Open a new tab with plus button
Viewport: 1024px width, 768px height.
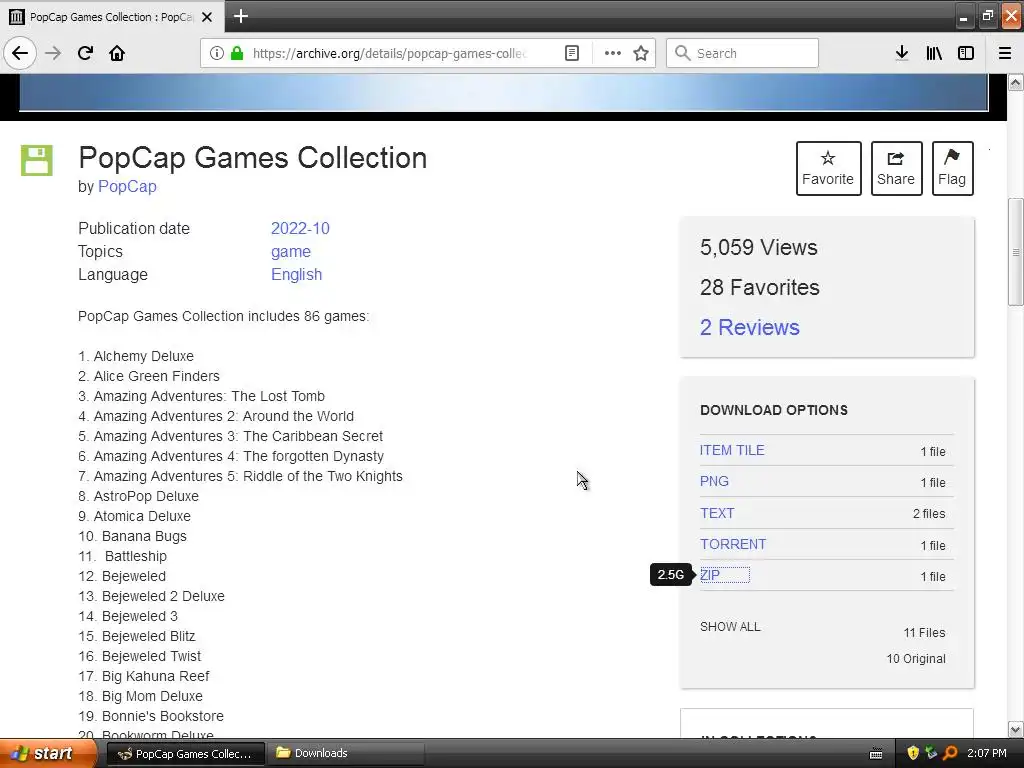[240, 16]
